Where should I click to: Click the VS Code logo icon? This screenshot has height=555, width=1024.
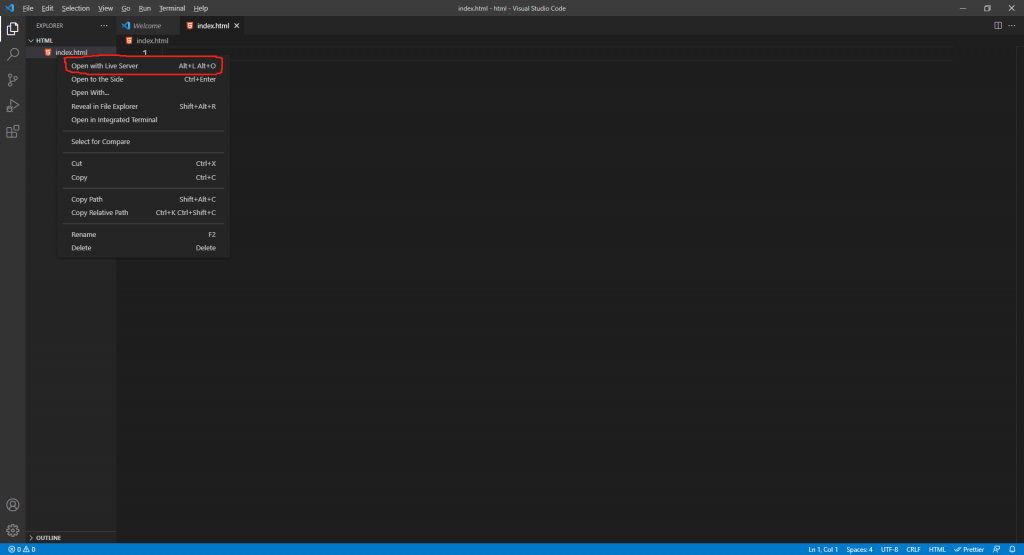tap(10, 8)
